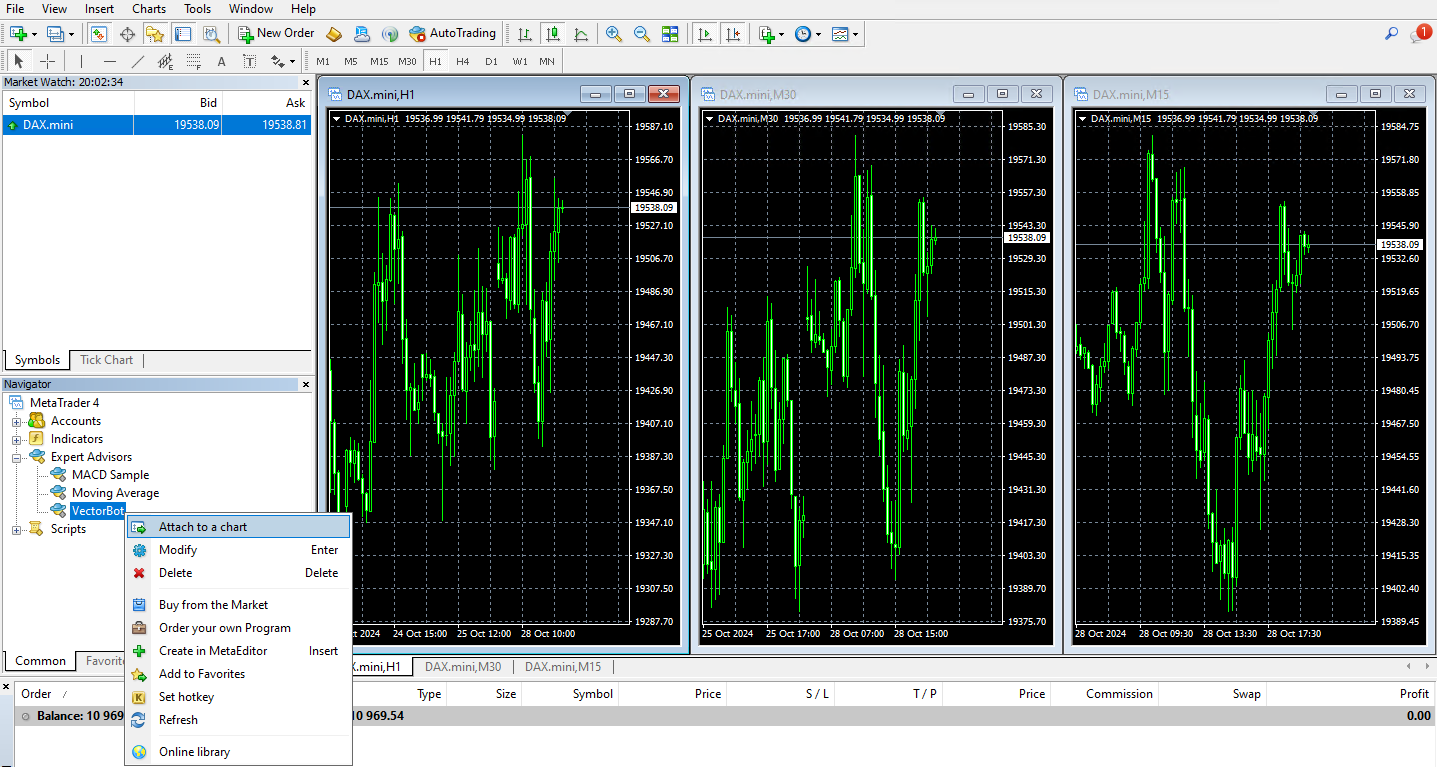This screenshot has height=767, width=1437.
Task: Select Moving Average expert advisor
Action: click(115, 493)
